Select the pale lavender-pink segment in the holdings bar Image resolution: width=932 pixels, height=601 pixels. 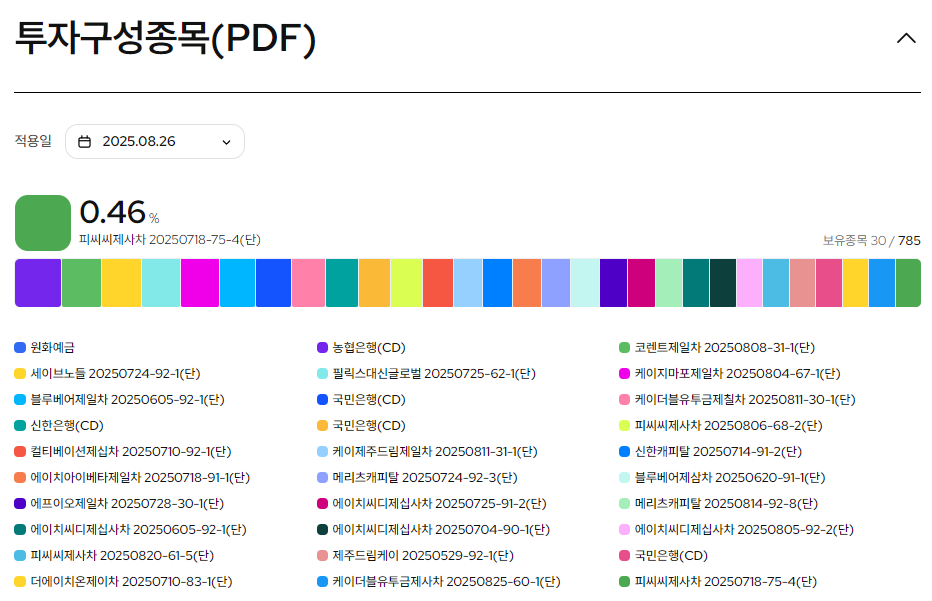pos(750,283)
